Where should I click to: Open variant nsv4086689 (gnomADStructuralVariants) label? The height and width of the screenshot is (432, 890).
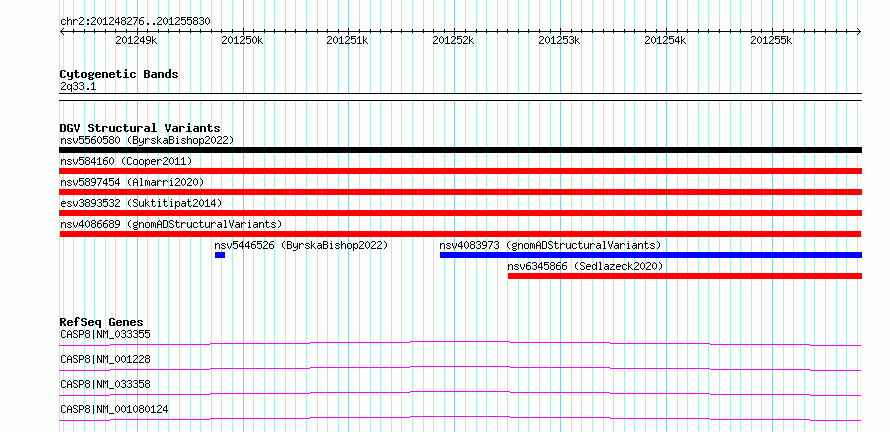(171, 224)
